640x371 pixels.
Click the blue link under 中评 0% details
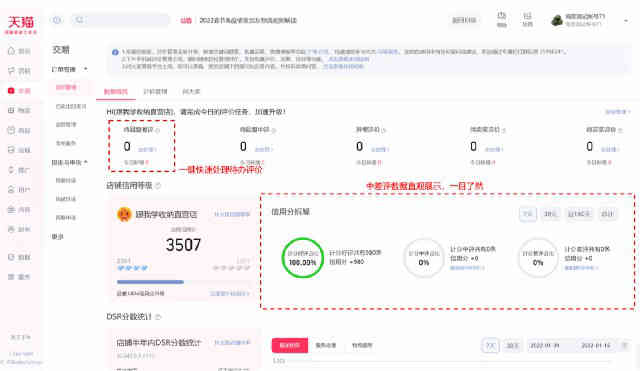[467, 268]
